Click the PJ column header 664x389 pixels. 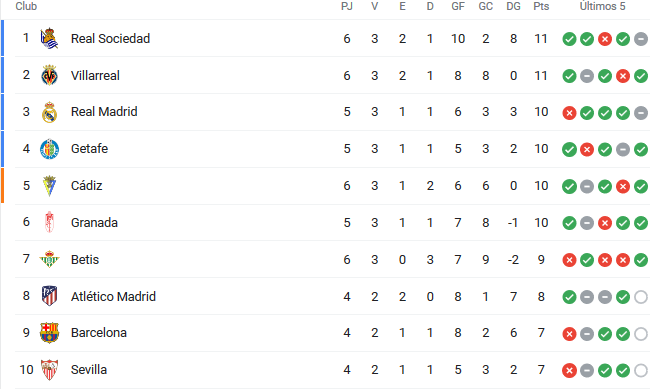coord(347,6)
